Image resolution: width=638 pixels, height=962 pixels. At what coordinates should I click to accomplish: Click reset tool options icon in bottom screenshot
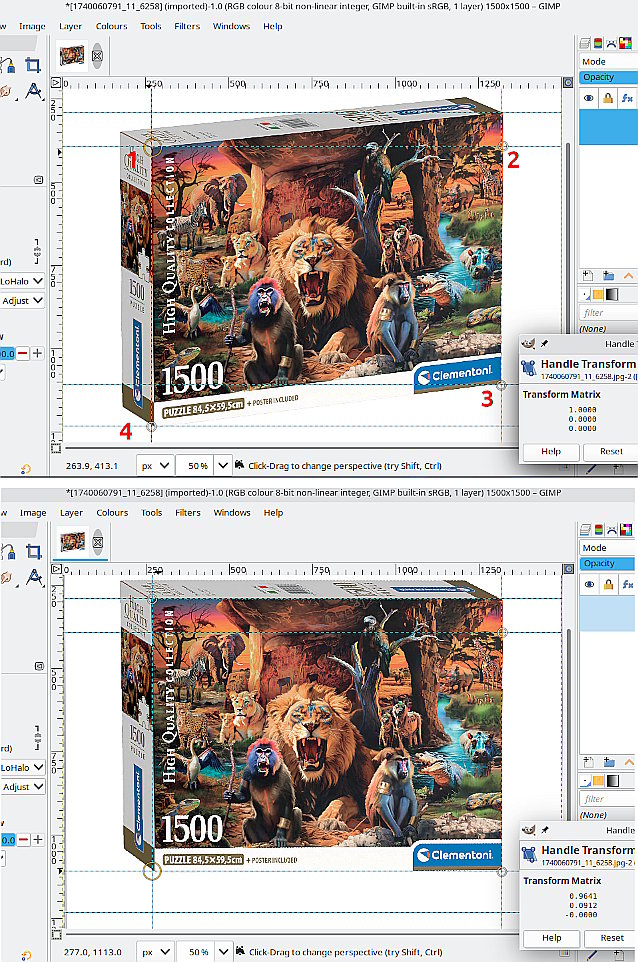point(26,956)
